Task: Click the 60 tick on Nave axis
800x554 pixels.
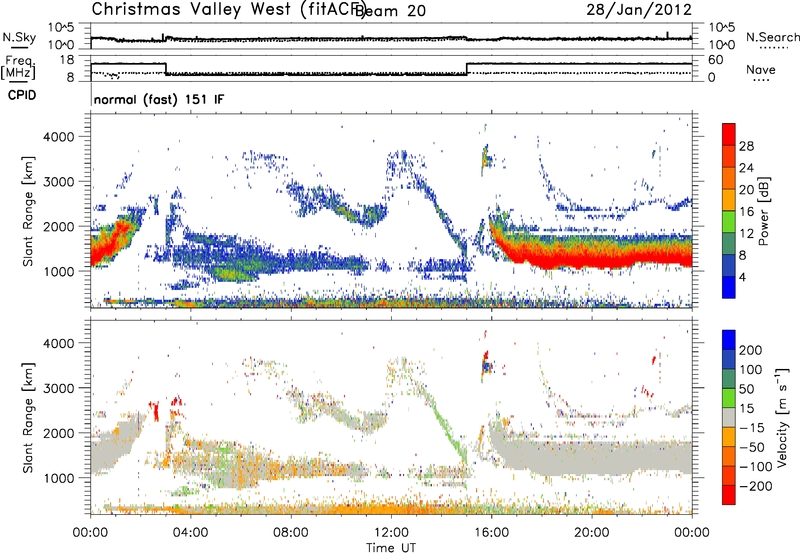Action: 716,60
